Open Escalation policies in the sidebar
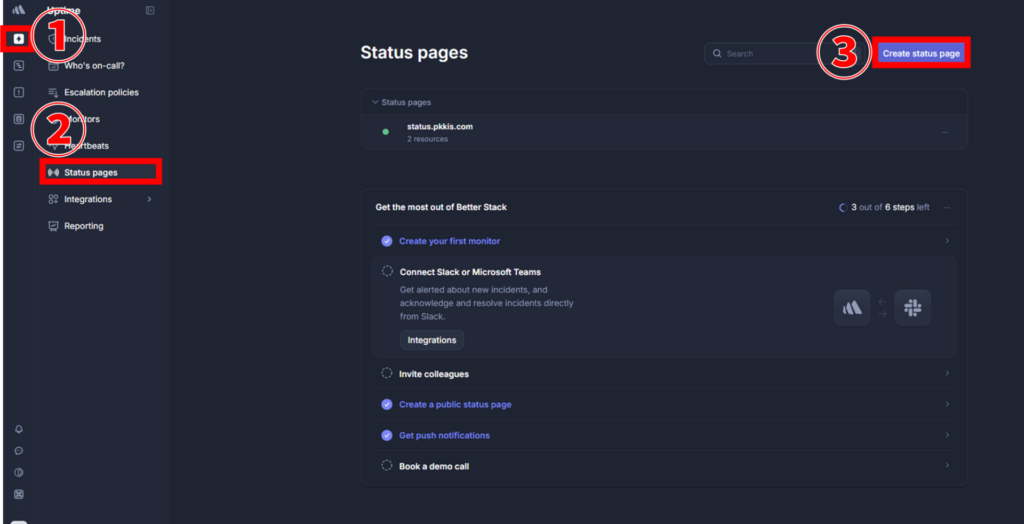The width and height of the screenshot is (1024, 524). pyautogui.click(x=100, y=93)
